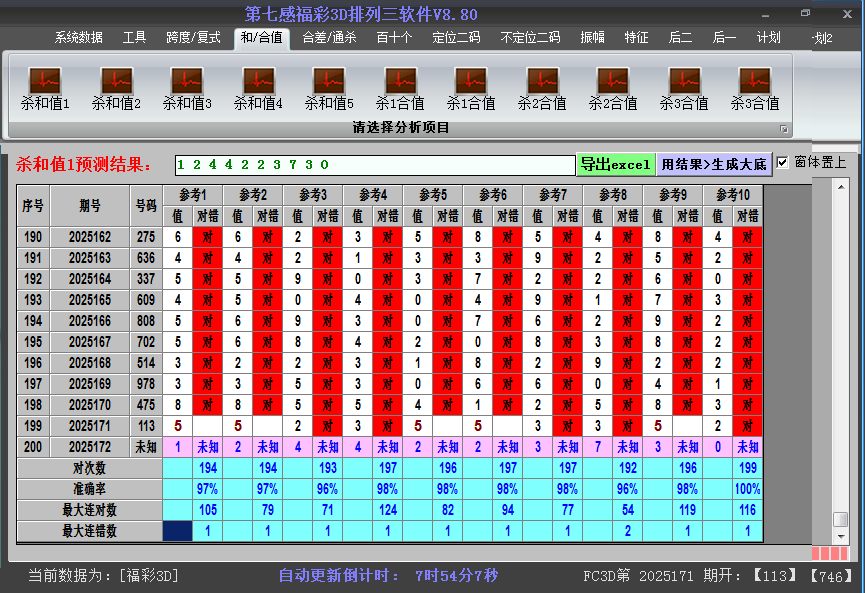The height and width of the screenshot is (593, 865).
Task: Open the 工具 tab
Action: click(134, 38)
